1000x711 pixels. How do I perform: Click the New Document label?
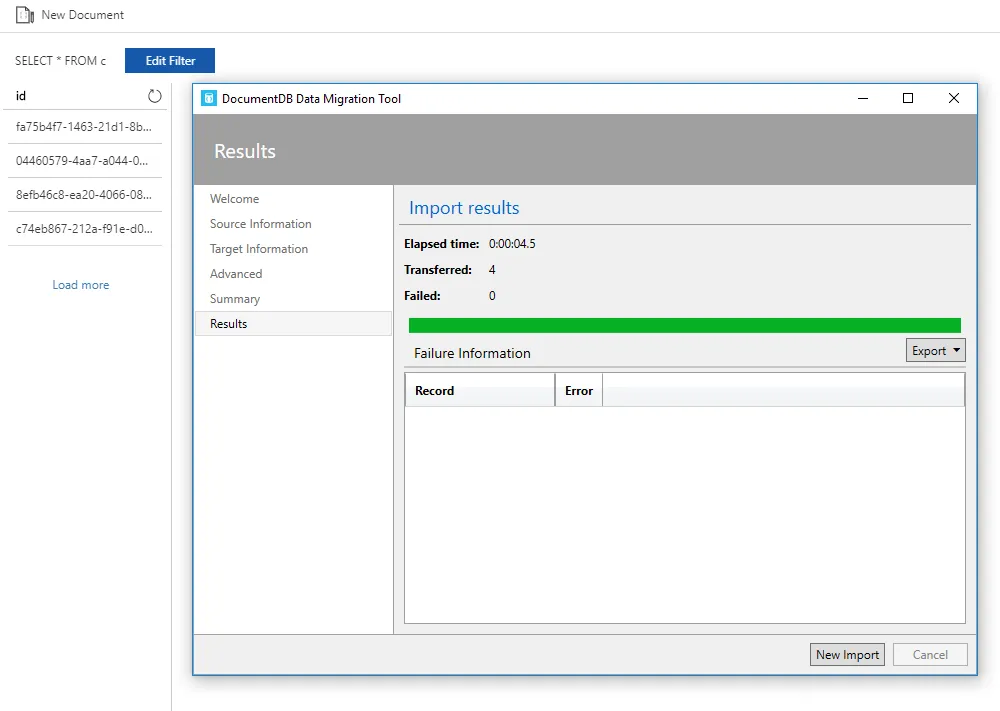pyautogui.click(x=83, y=15)
